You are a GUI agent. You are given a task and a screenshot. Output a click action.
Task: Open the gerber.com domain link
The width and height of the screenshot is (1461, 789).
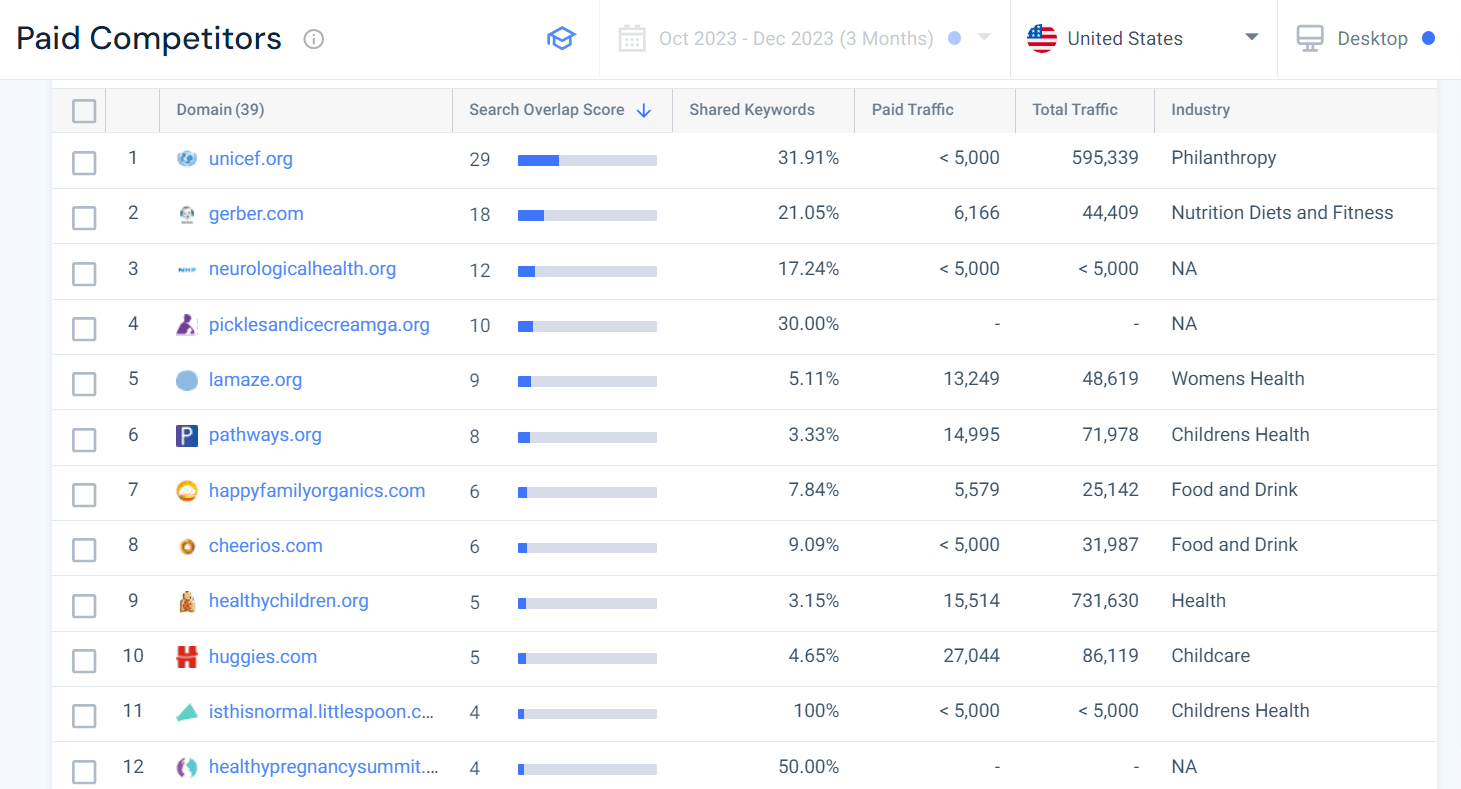coord(256,214)
